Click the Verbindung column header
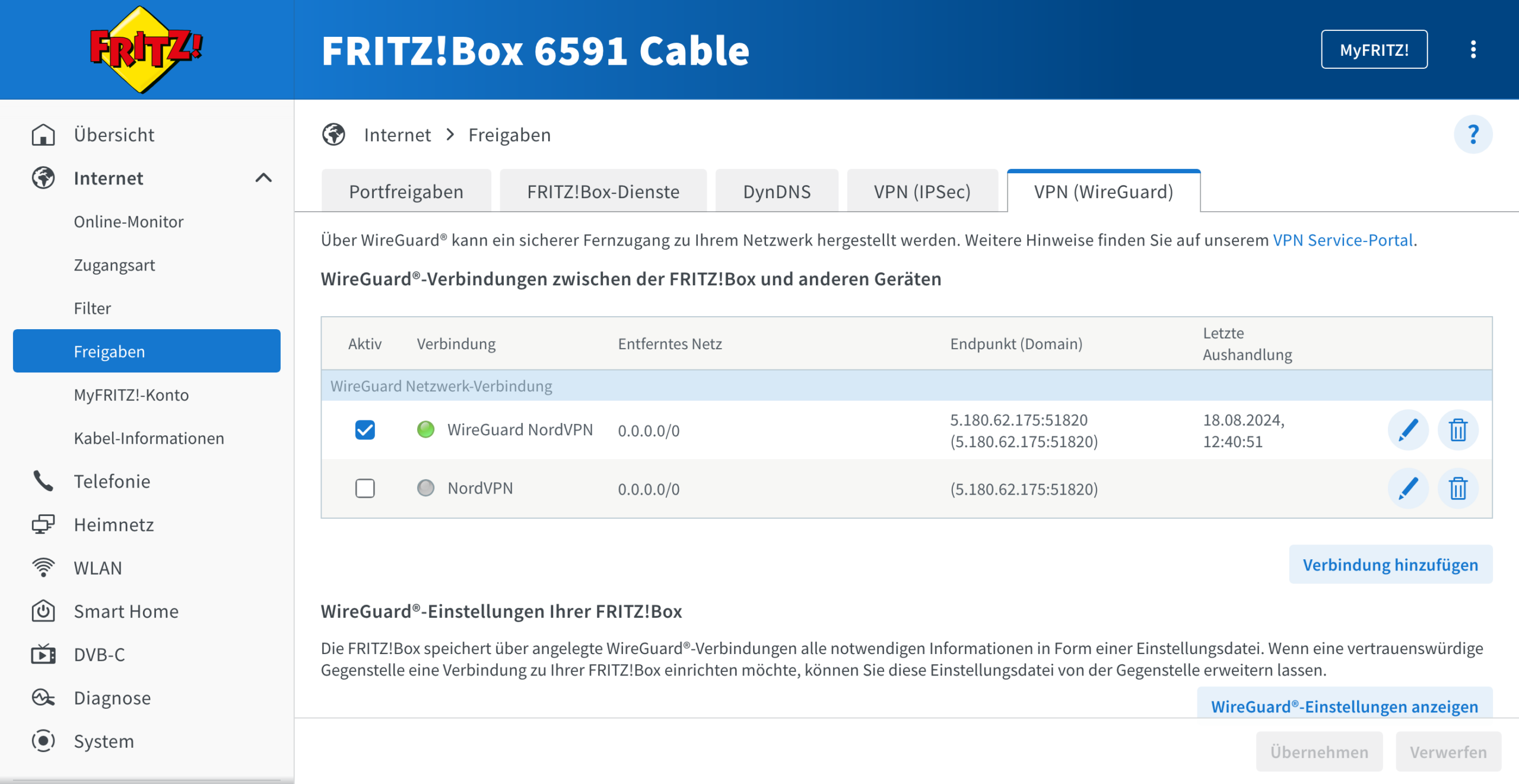 click(456, 343)
